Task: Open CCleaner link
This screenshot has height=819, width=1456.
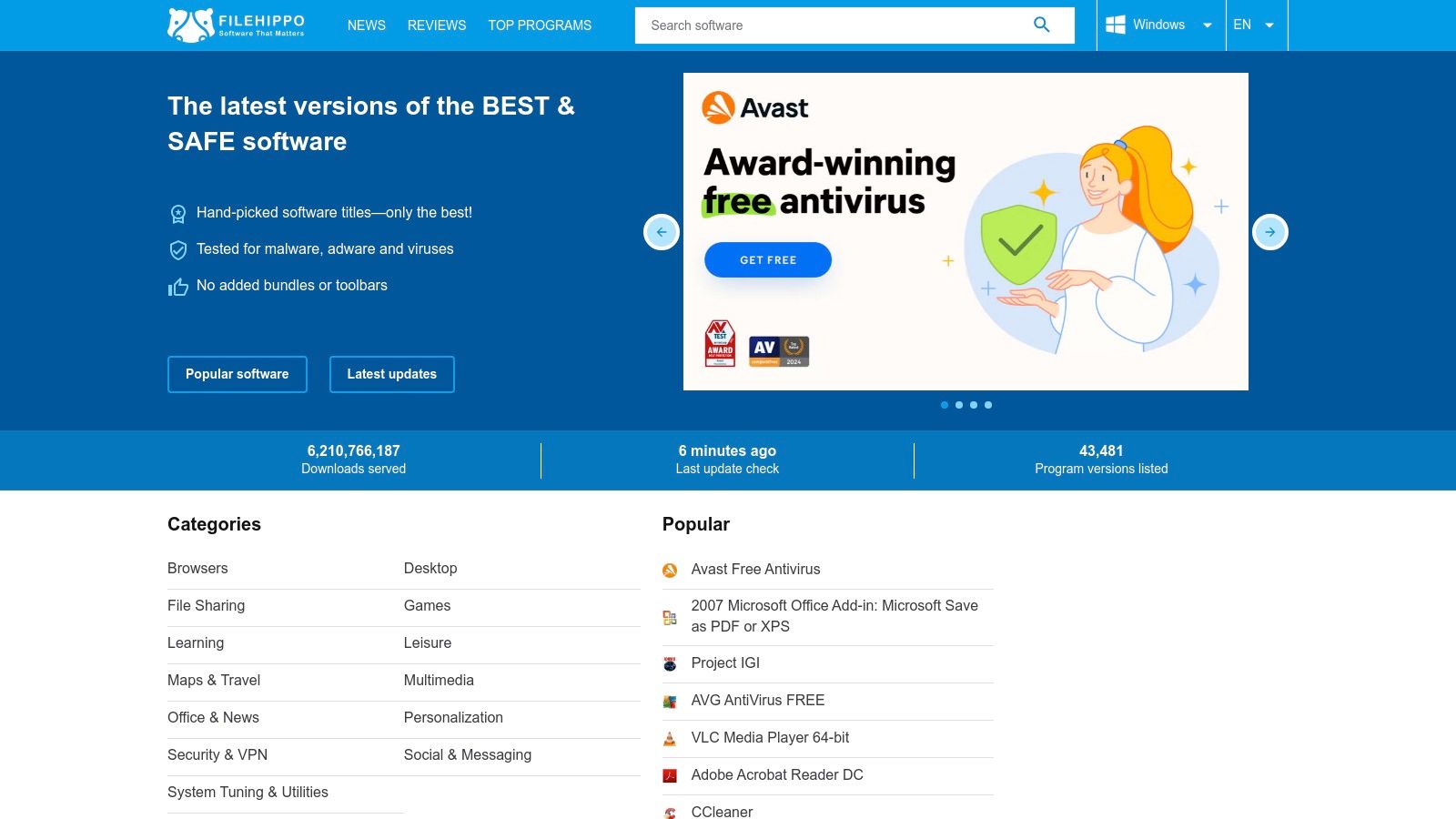Action: click(723, 811)
